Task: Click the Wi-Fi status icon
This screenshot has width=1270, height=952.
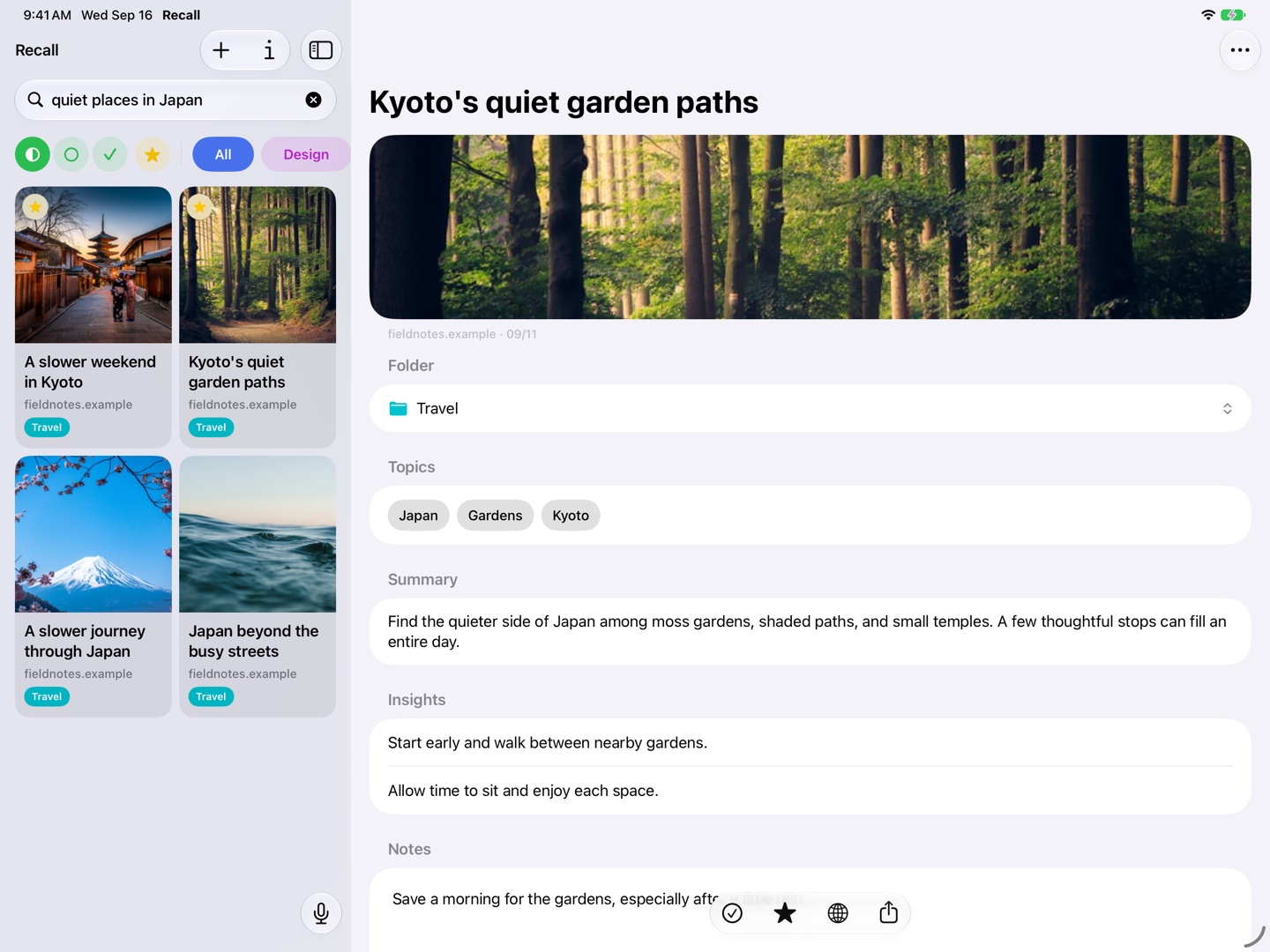Action: point(1208,15)
